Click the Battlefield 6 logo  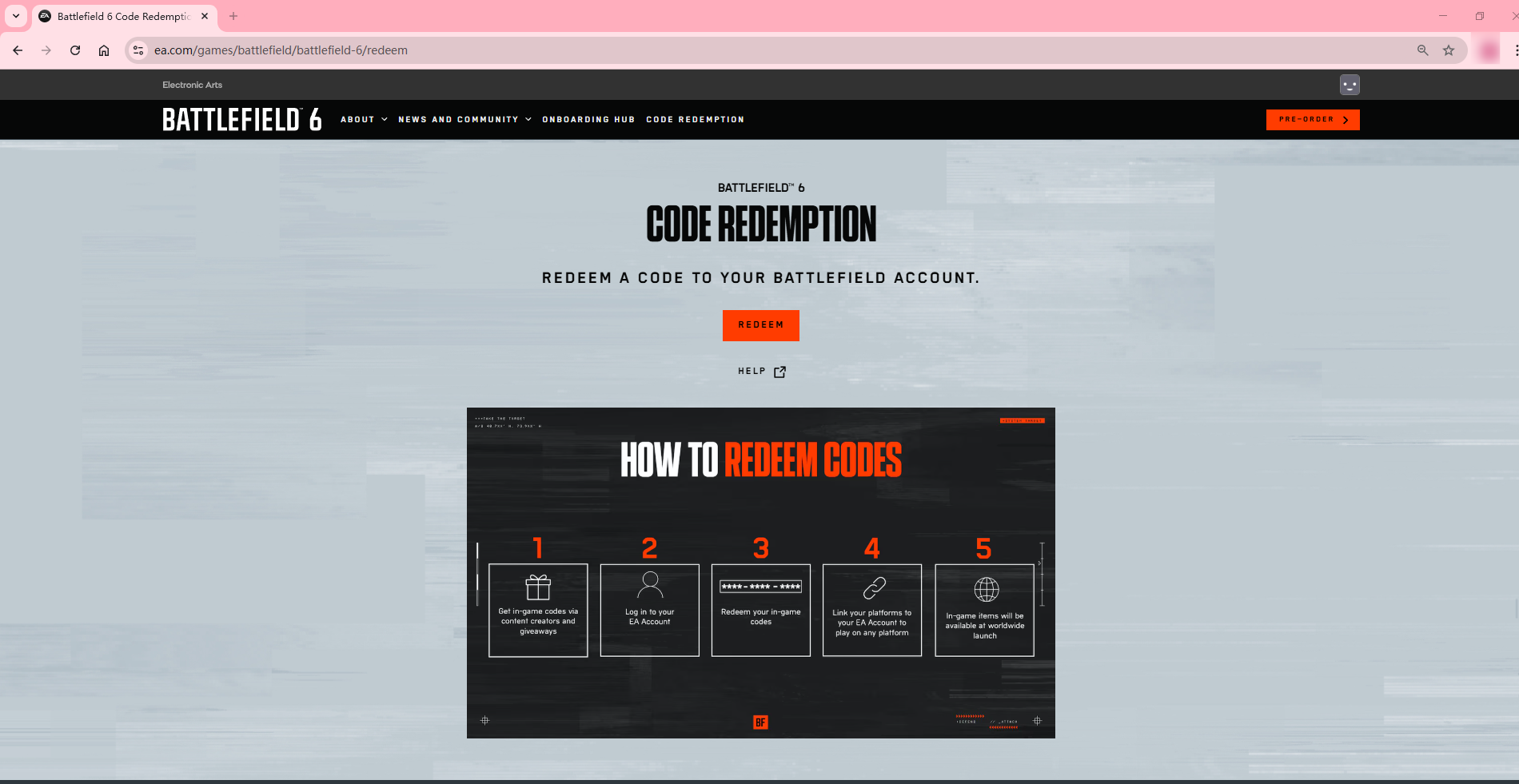pos(241,120)
